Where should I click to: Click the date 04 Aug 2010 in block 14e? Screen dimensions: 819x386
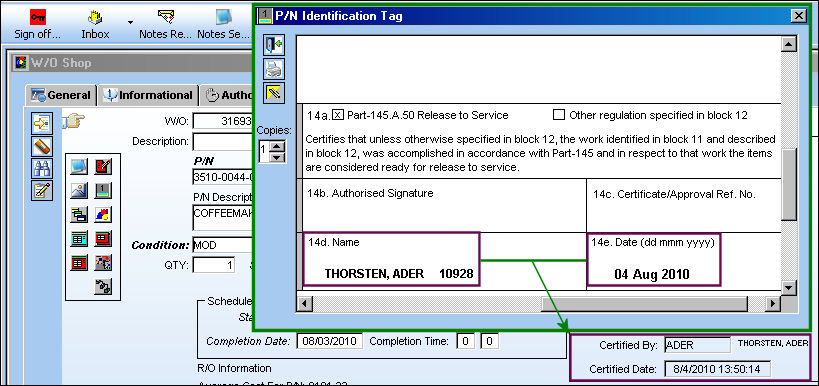tap(652, 274)
